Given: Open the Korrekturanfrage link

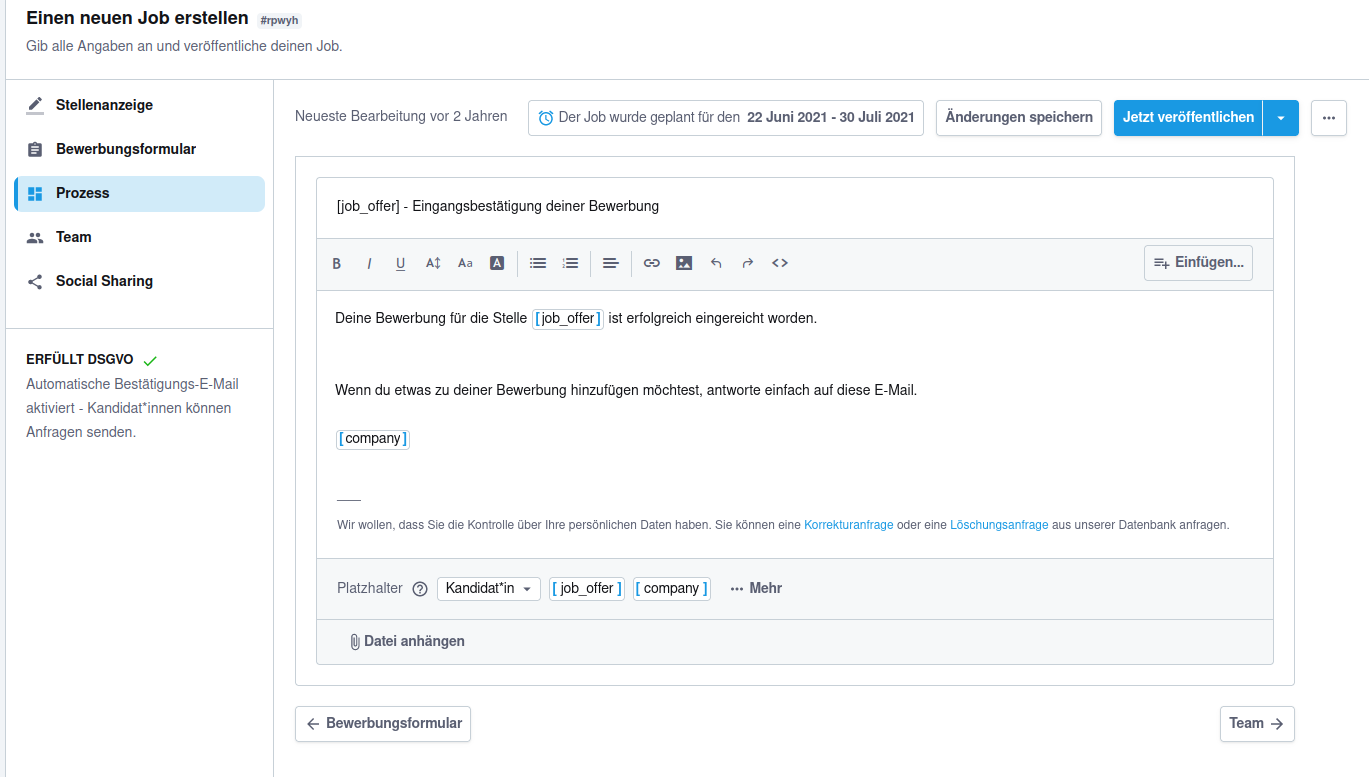Looking at the screenshot, I should point(848,524).
